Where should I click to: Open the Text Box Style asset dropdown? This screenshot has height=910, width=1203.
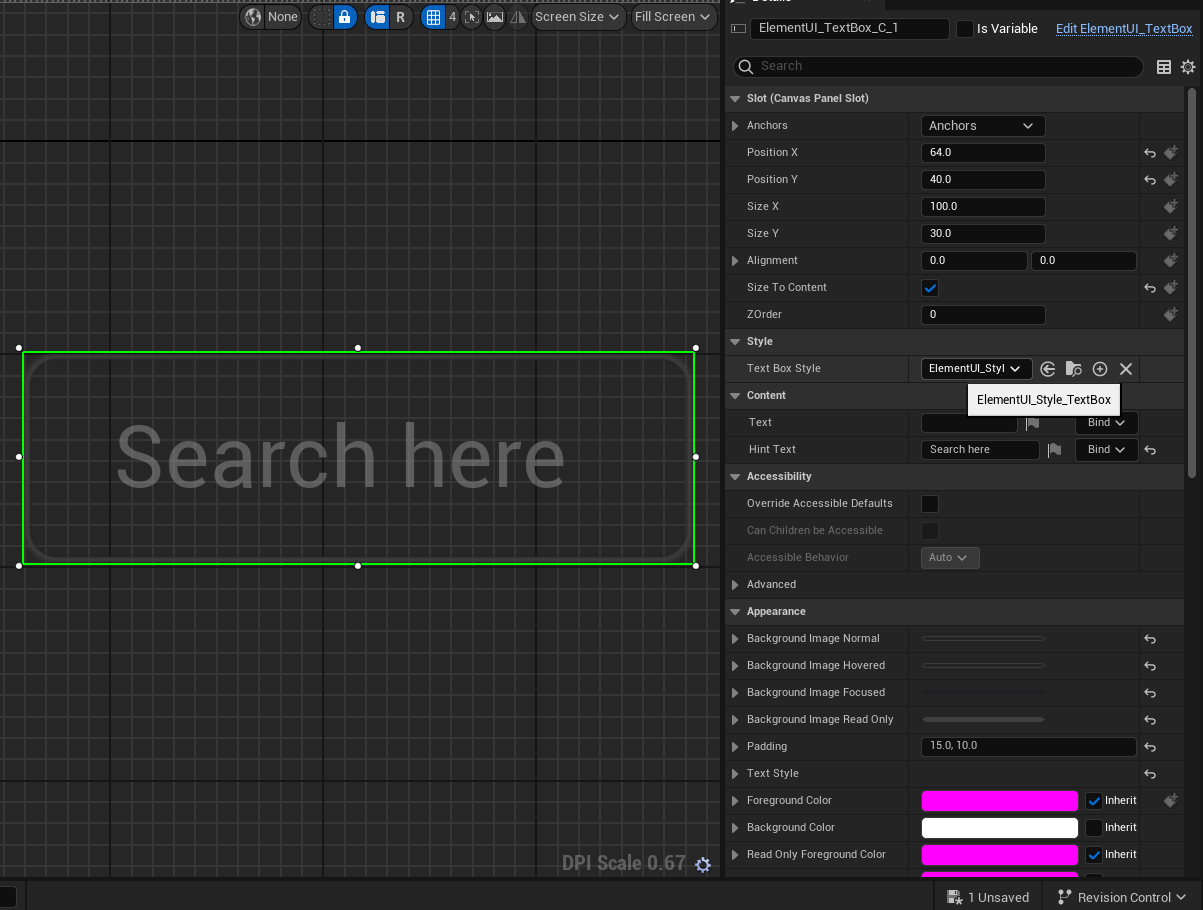coord(976,369)
